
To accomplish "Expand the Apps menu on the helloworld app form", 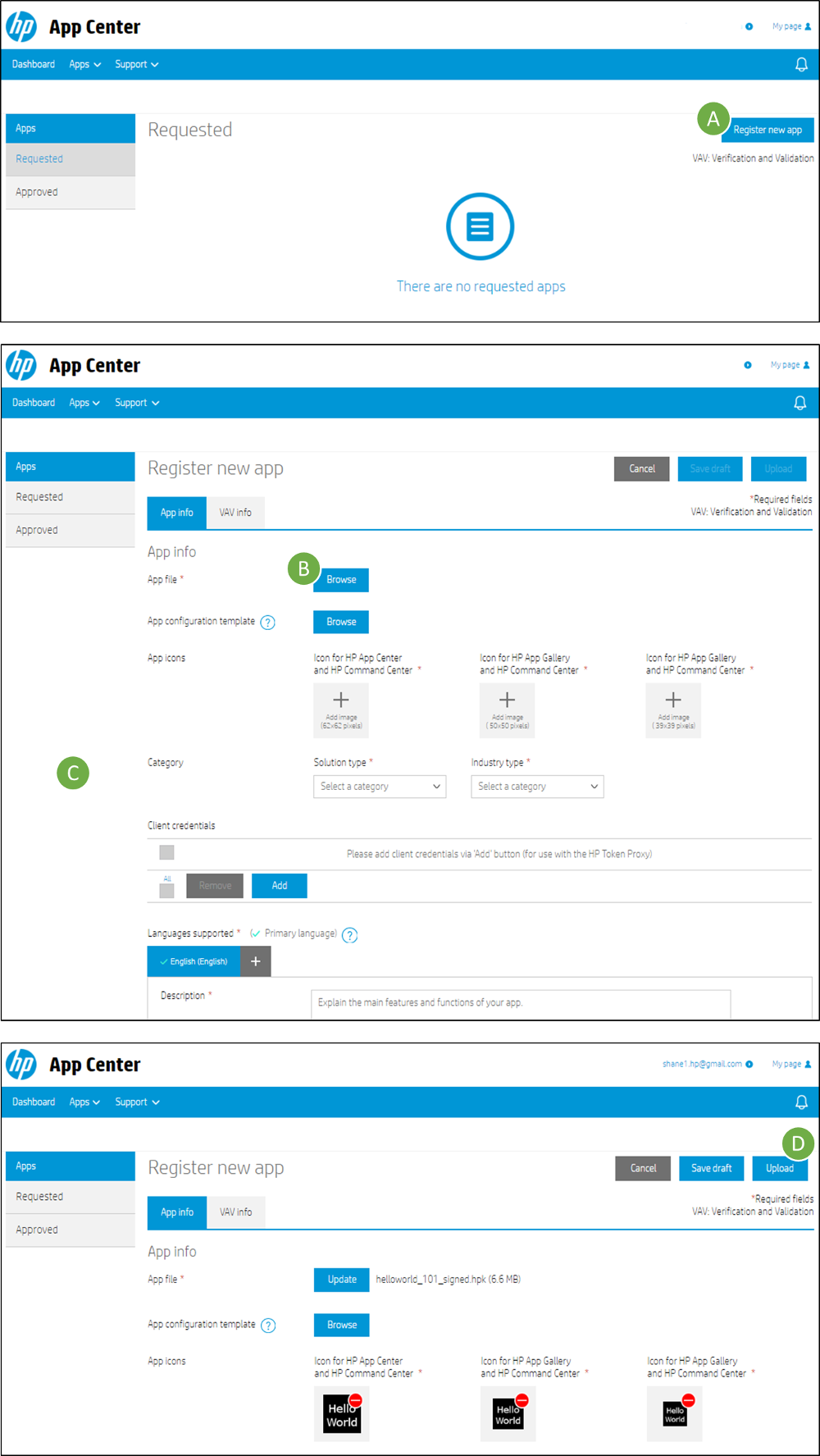I will (84, 1102).
